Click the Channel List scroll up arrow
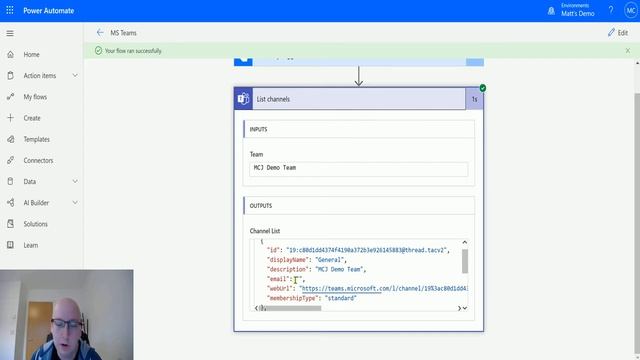 [x=464, y=242]
